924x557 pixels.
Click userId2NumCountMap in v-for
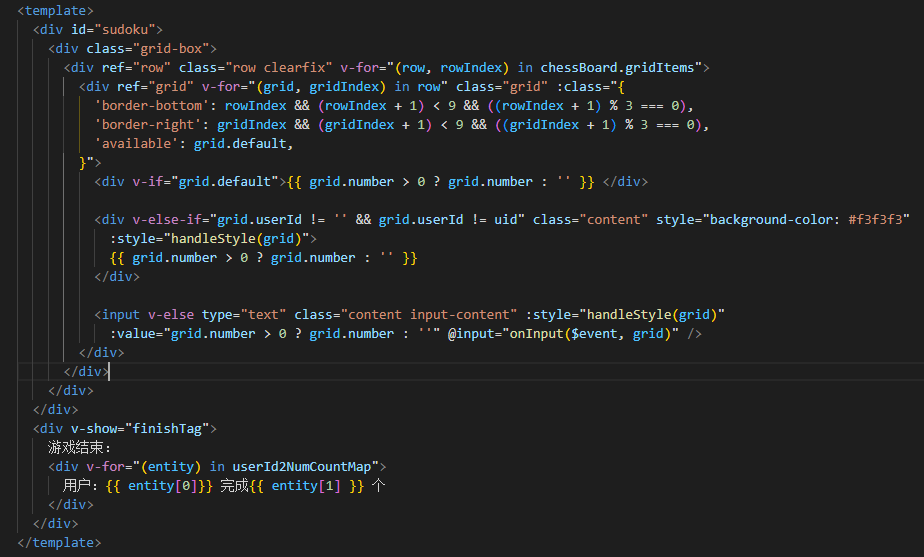(x=302, y=467)
